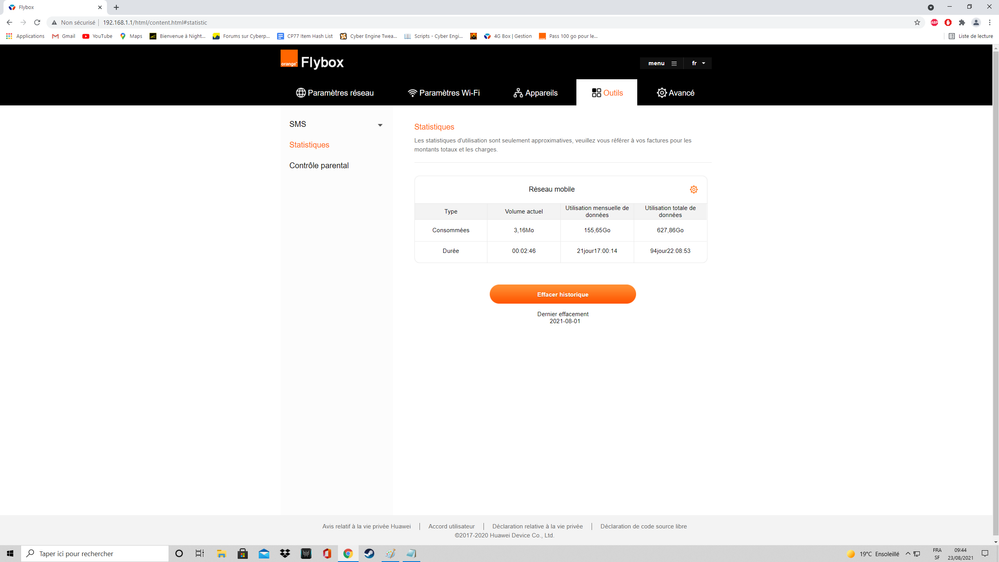Open the Pass 100 go pour le... bookmark

coord(568,36)
